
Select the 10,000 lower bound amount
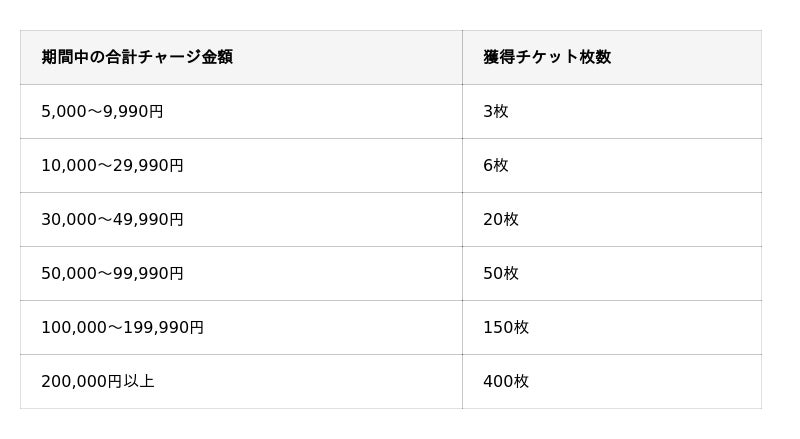[67, 165]
